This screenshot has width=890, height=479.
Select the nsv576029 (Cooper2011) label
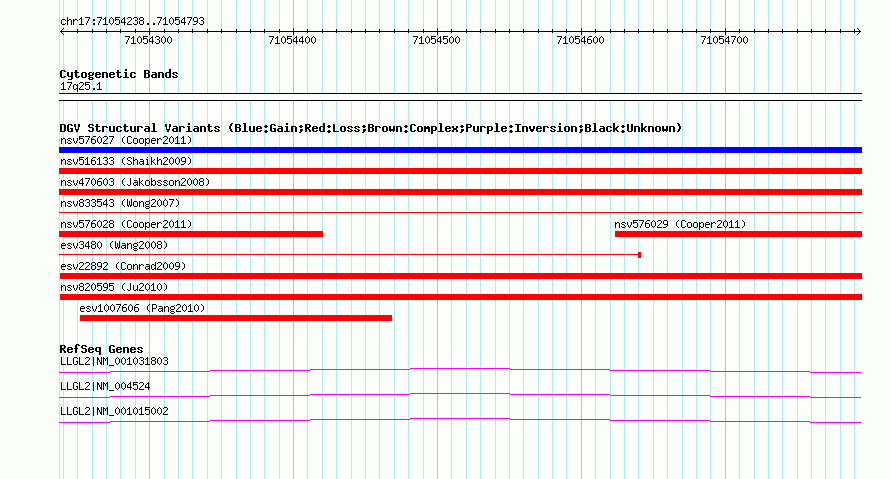(680, 224)
